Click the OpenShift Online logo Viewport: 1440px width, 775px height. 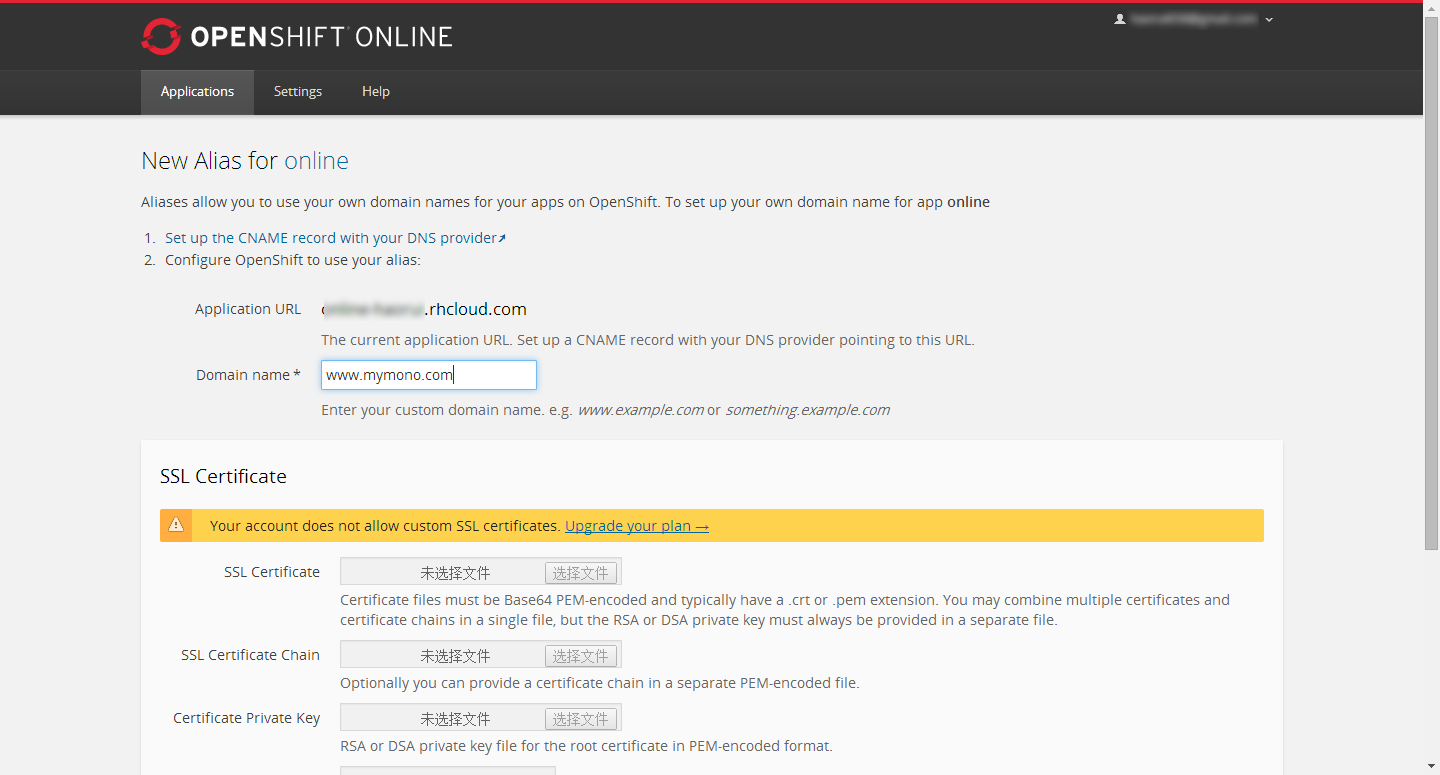pos(297,37)
